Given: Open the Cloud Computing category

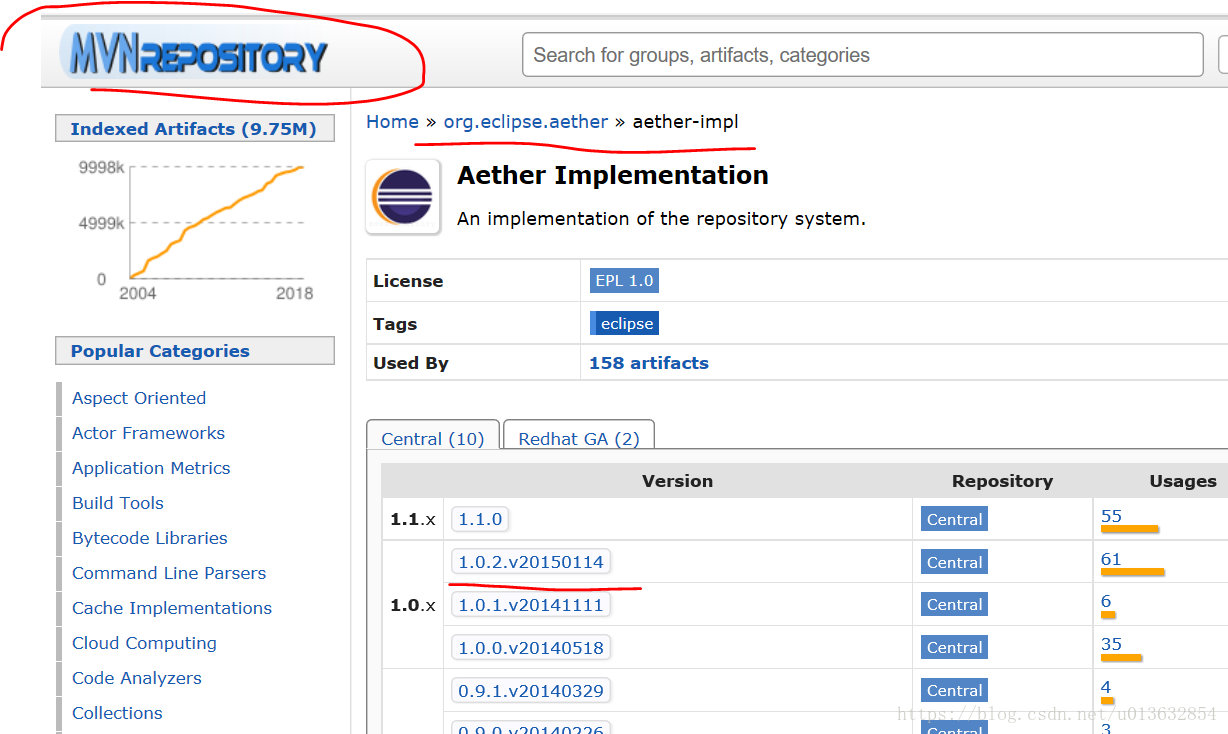Looking at the screenshot, I should (144, 643).
